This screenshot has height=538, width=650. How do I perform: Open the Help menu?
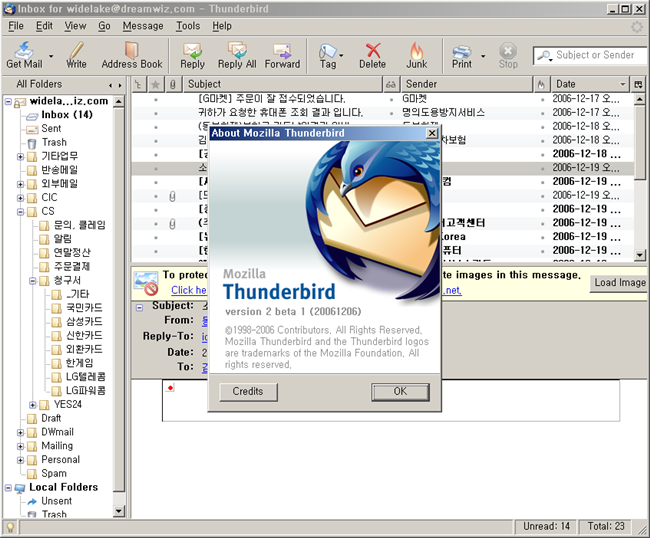tap(222, 26)
